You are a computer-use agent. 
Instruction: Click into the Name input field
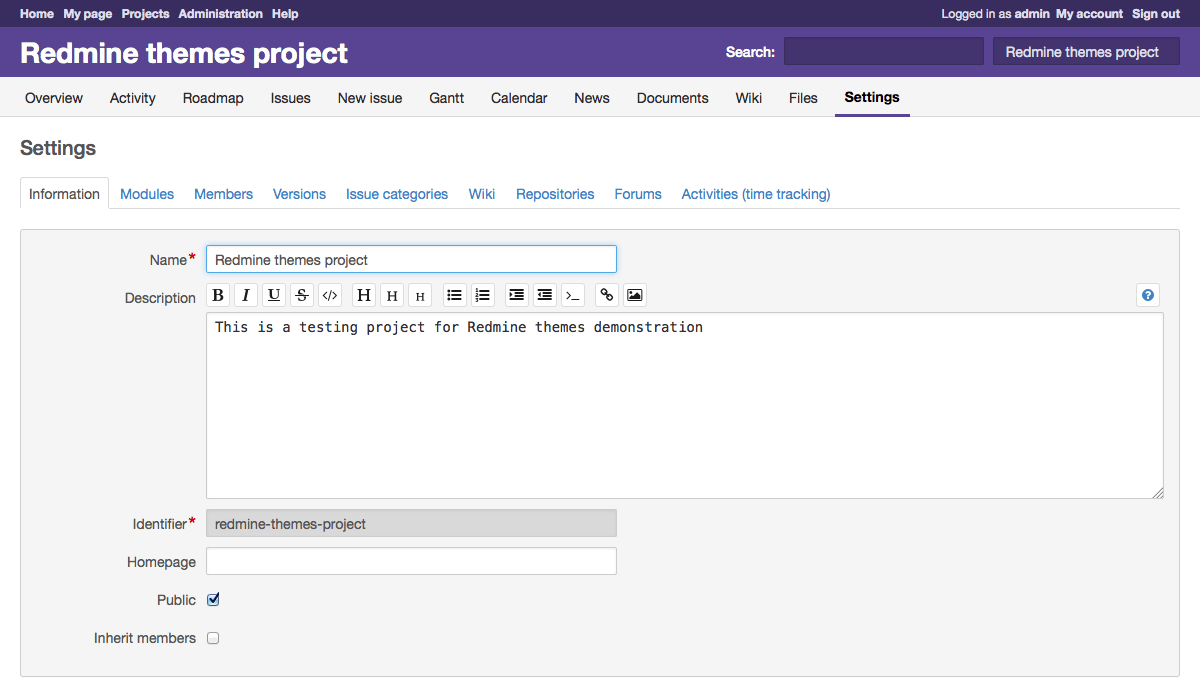(x=411, y=259)
